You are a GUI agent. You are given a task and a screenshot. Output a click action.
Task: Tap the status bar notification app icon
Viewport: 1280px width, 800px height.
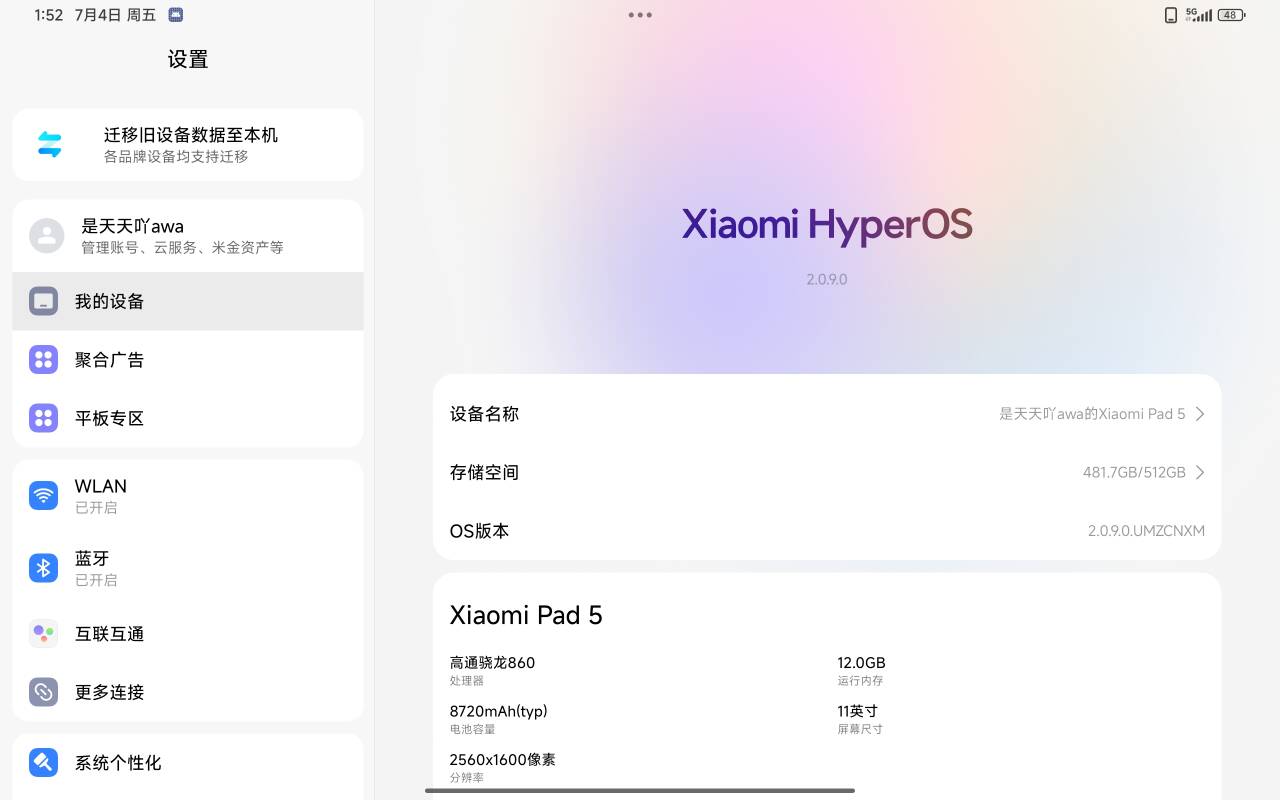click(176, 15)
